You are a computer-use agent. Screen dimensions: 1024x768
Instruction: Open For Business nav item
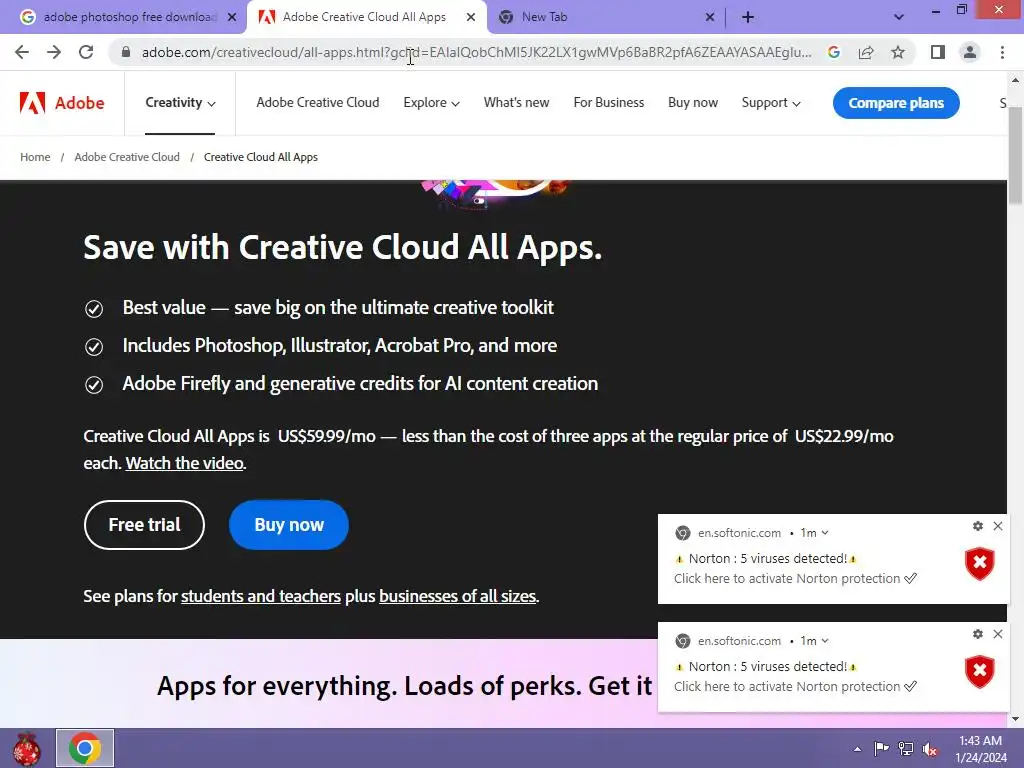(x=609, y=103)
